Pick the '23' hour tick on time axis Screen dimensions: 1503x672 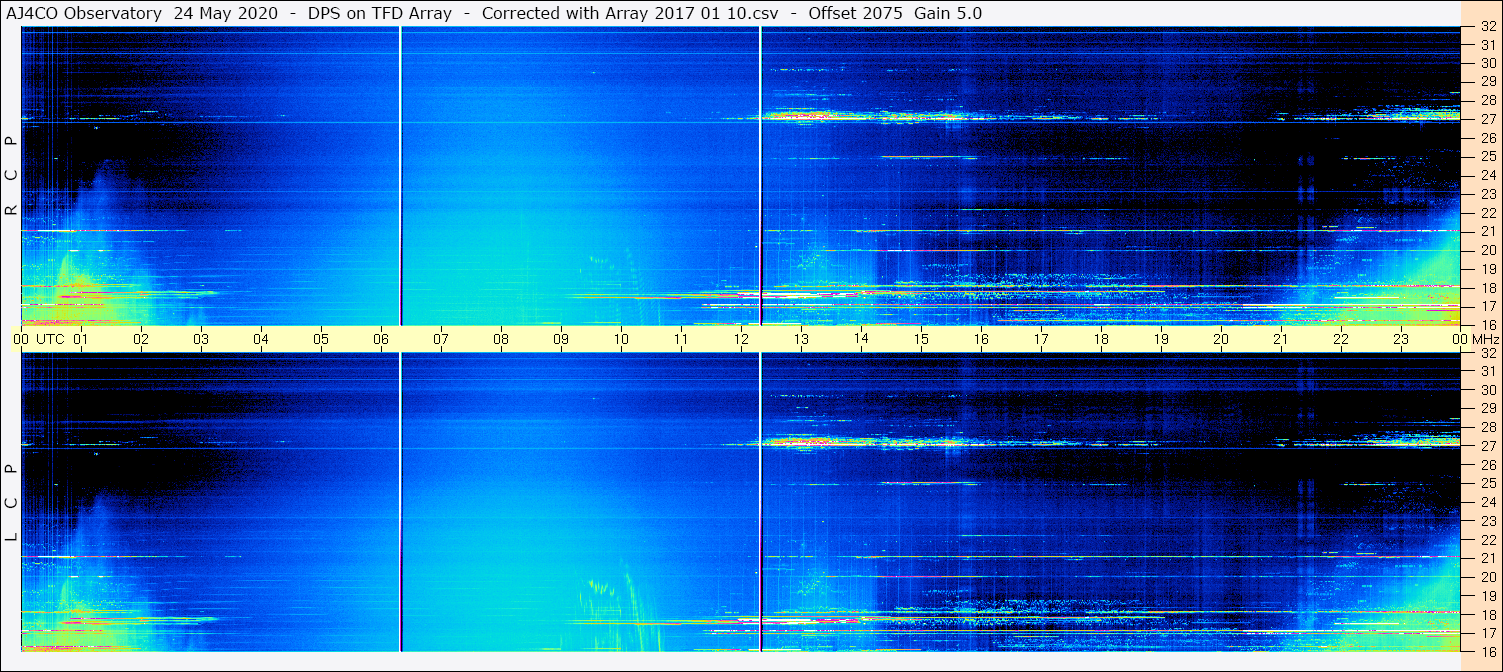[1401, 339]
